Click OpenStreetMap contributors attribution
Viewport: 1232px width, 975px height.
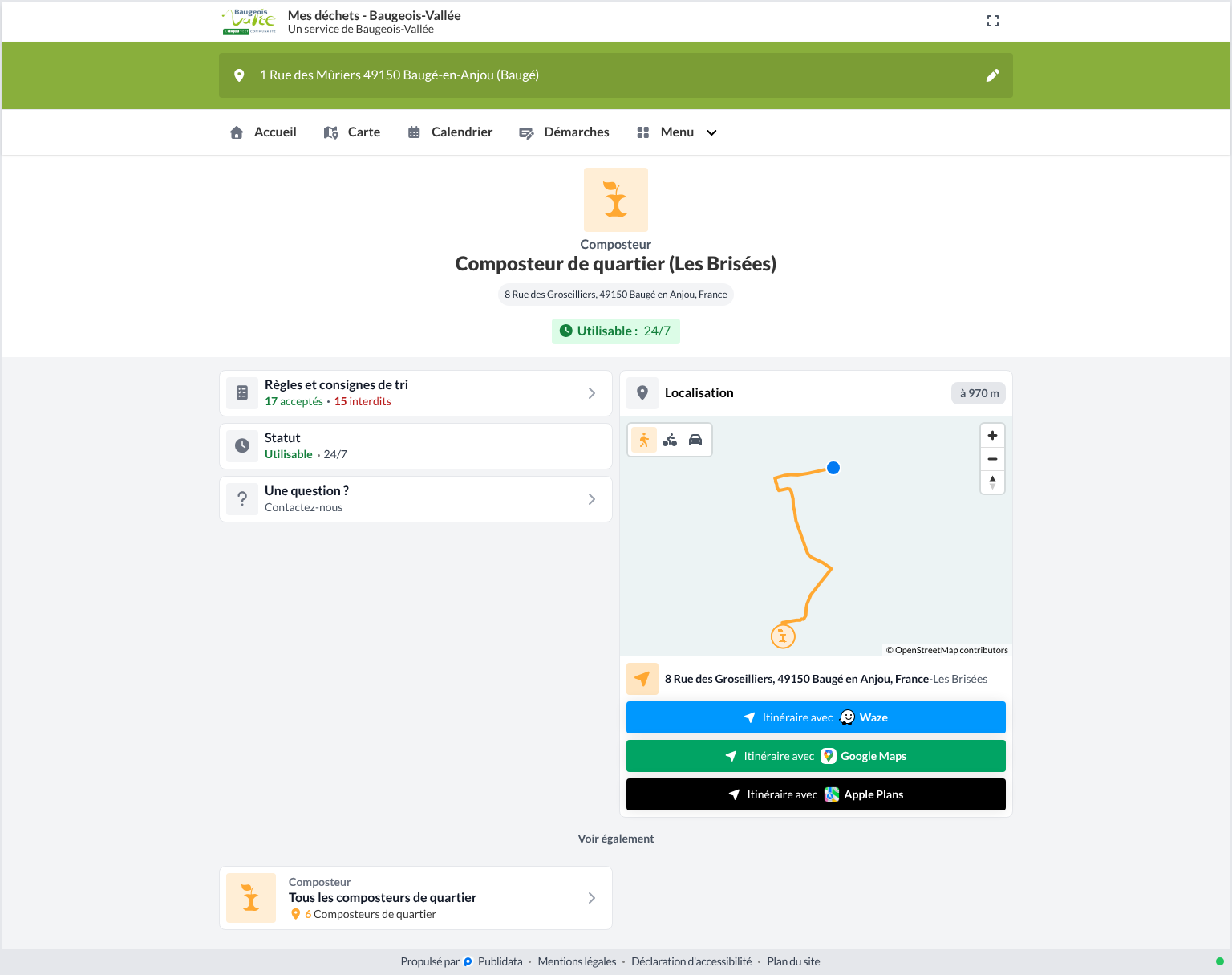coord(947,650)
